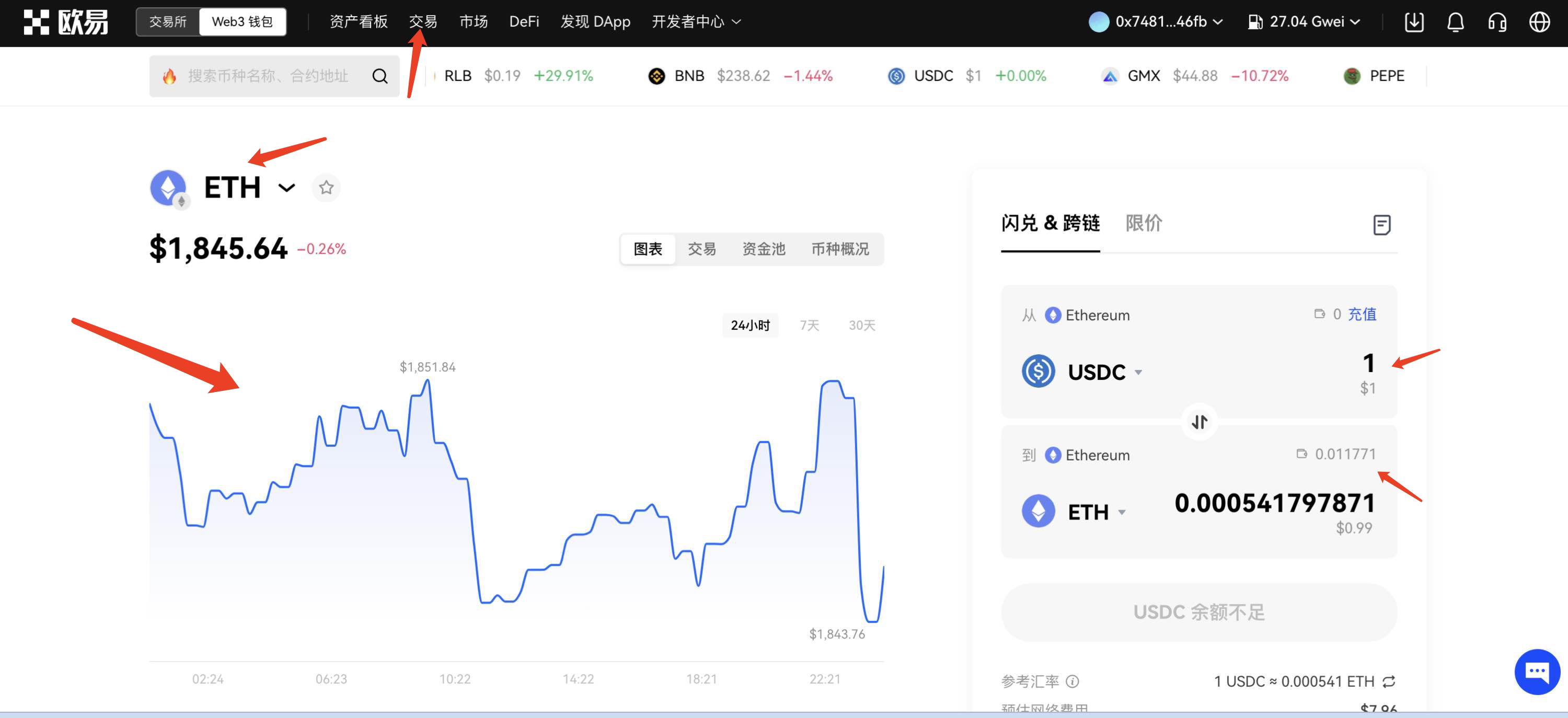Screen dimensions: 1568x718
Task: Favorite ETH with the star icon
Action: point(326,188)
